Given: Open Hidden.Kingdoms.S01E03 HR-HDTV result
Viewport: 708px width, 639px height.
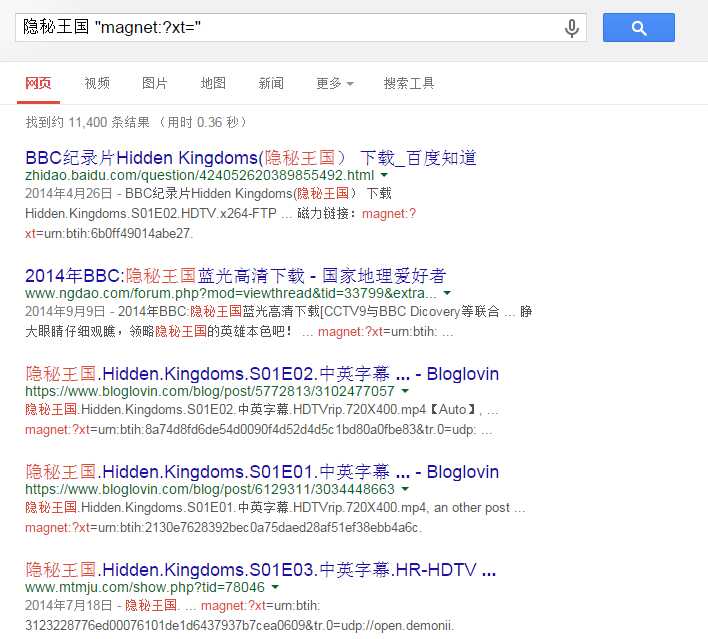Looking at the screenshot, I should click(x=261, y=569).
